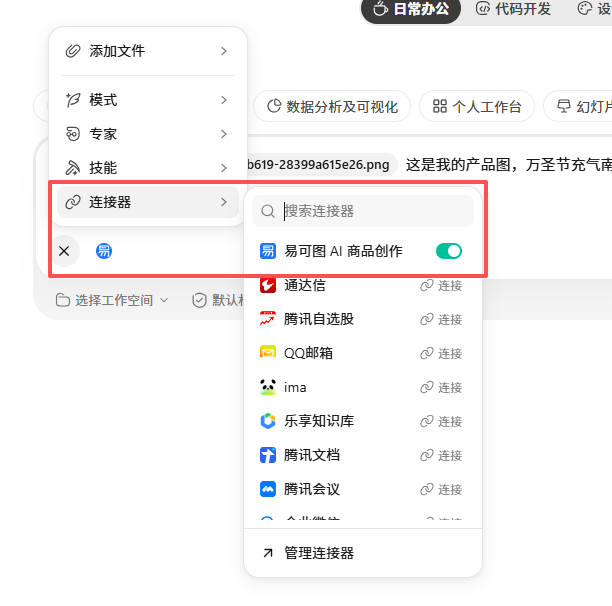612x606 pixels.
Task: Click the presentation icon in 幻灯片 chip
Action: point(564,106)
